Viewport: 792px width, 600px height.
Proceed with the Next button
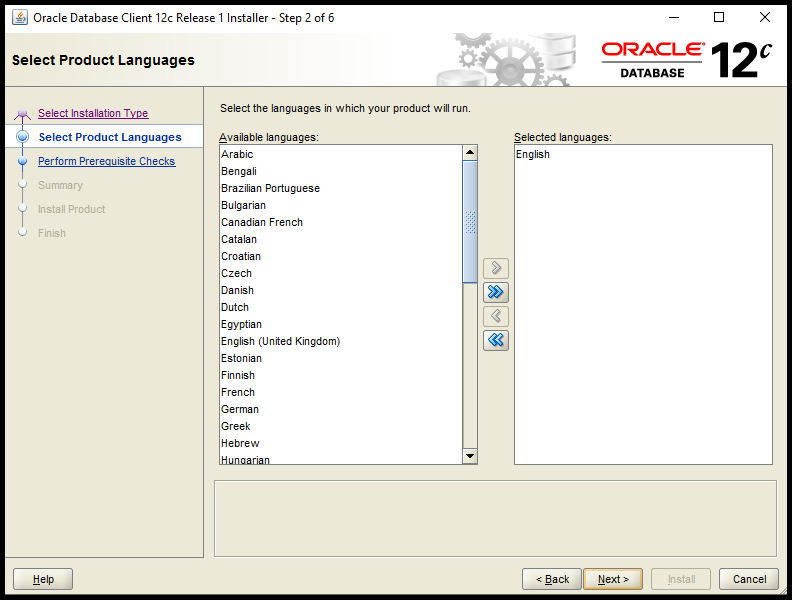point(613,579)
